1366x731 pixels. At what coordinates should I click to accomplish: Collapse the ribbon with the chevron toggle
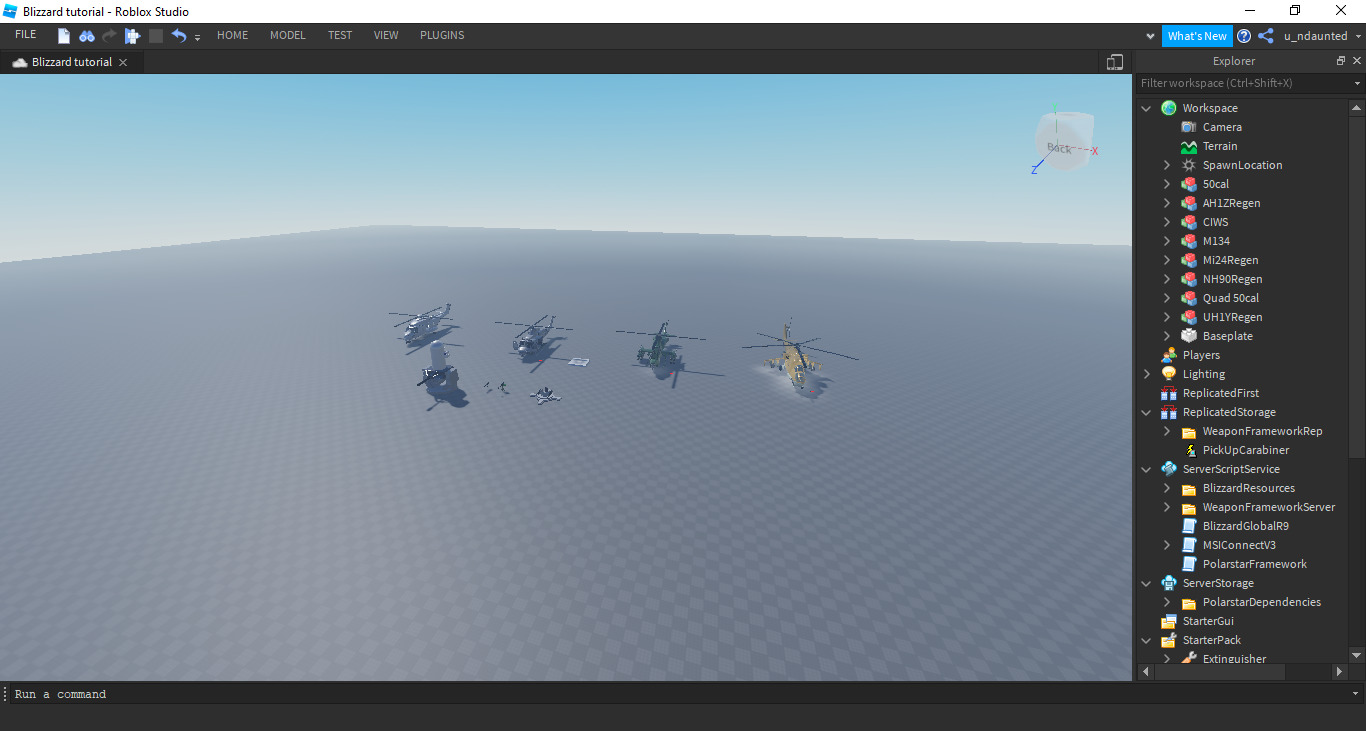pyautogui.click(x=1151, y=36)
